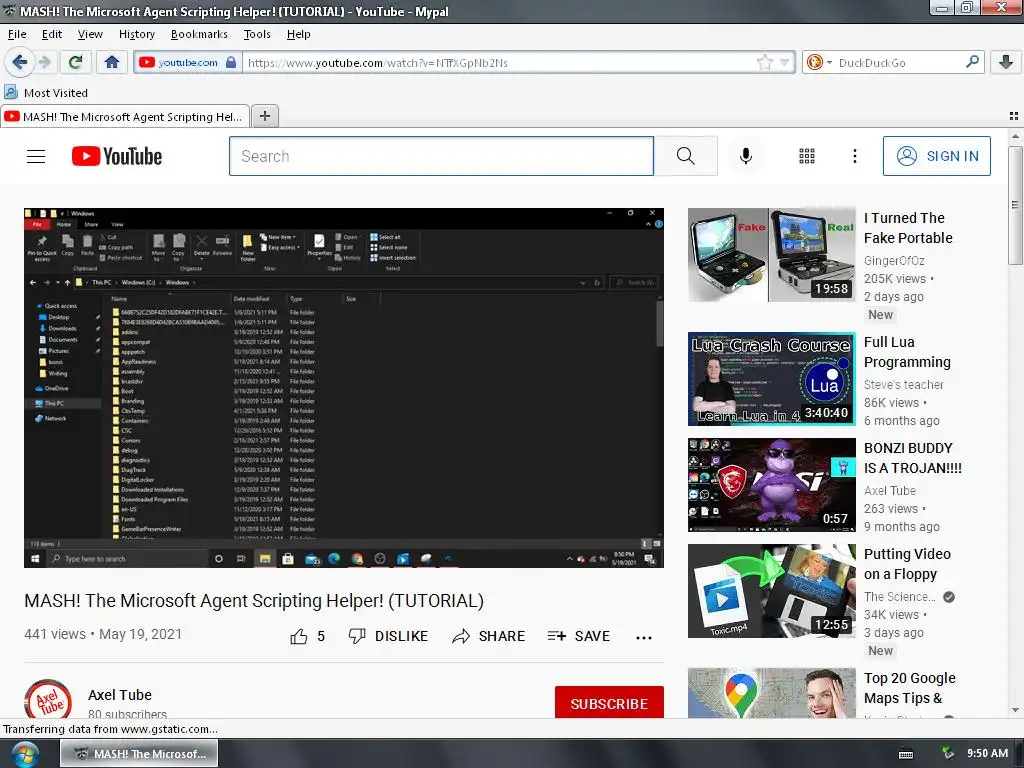Screen dimensions: 1024x768
Task: Reload the page with the refresh icon
Action: click(x=75, y=62)
